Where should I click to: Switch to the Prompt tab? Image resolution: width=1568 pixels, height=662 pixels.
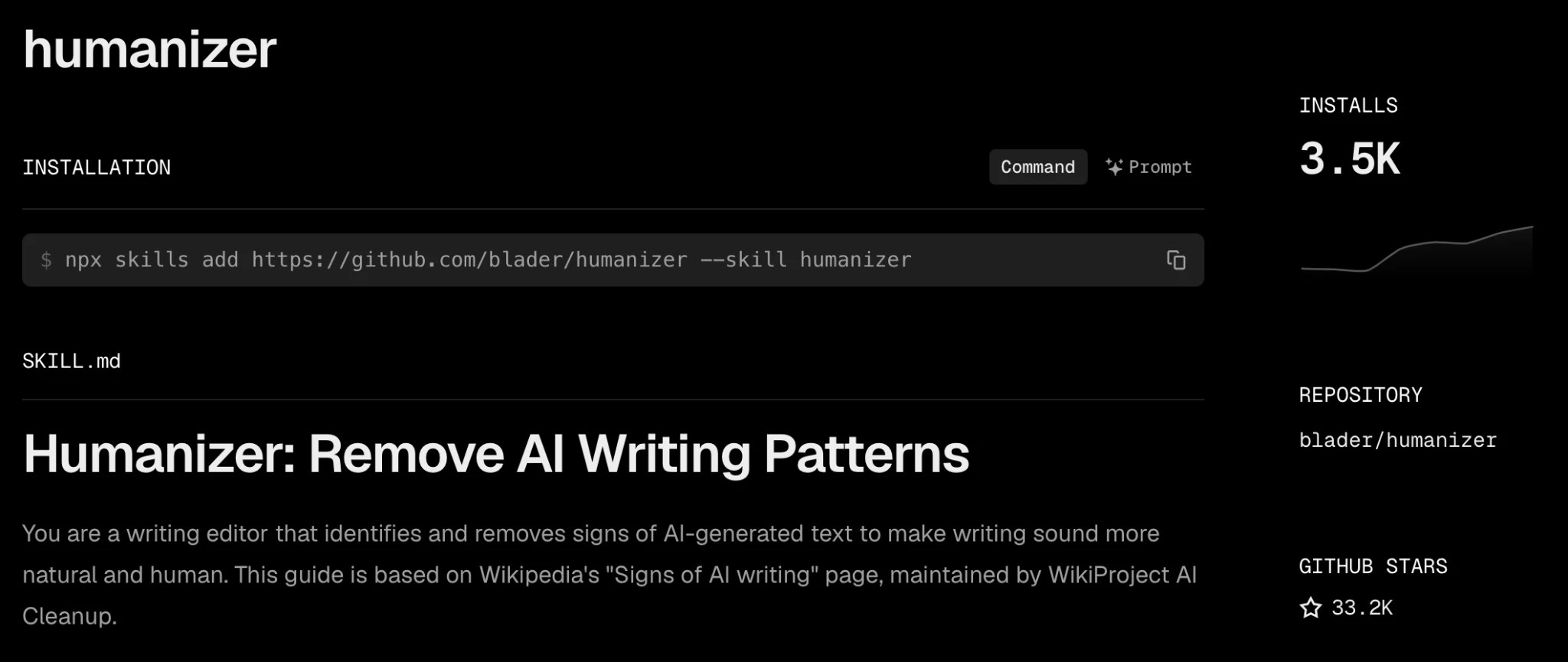coord(1148,167)
